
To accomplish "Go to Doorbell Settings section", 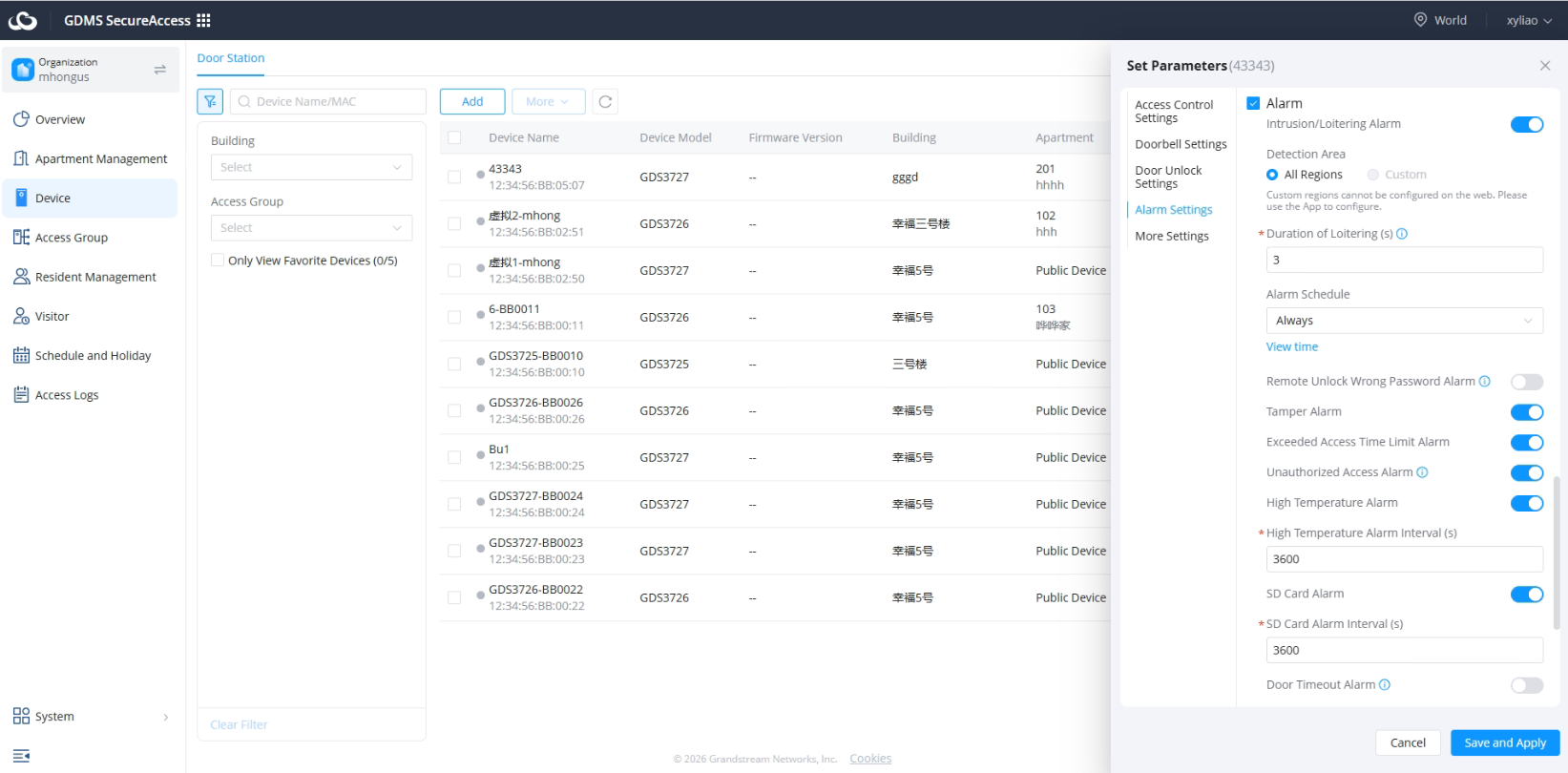I will point(1181,144).
